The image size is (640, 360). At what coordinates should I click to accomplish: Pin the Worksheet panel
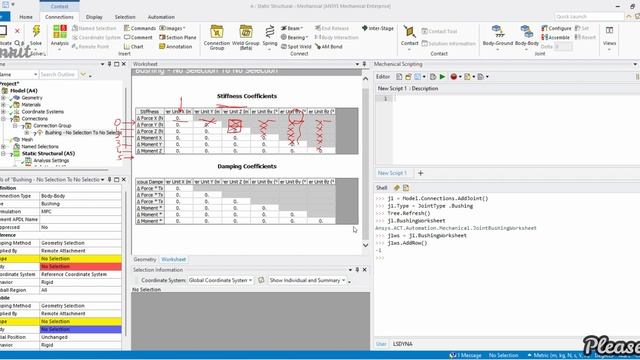click(x=364, y=64)
